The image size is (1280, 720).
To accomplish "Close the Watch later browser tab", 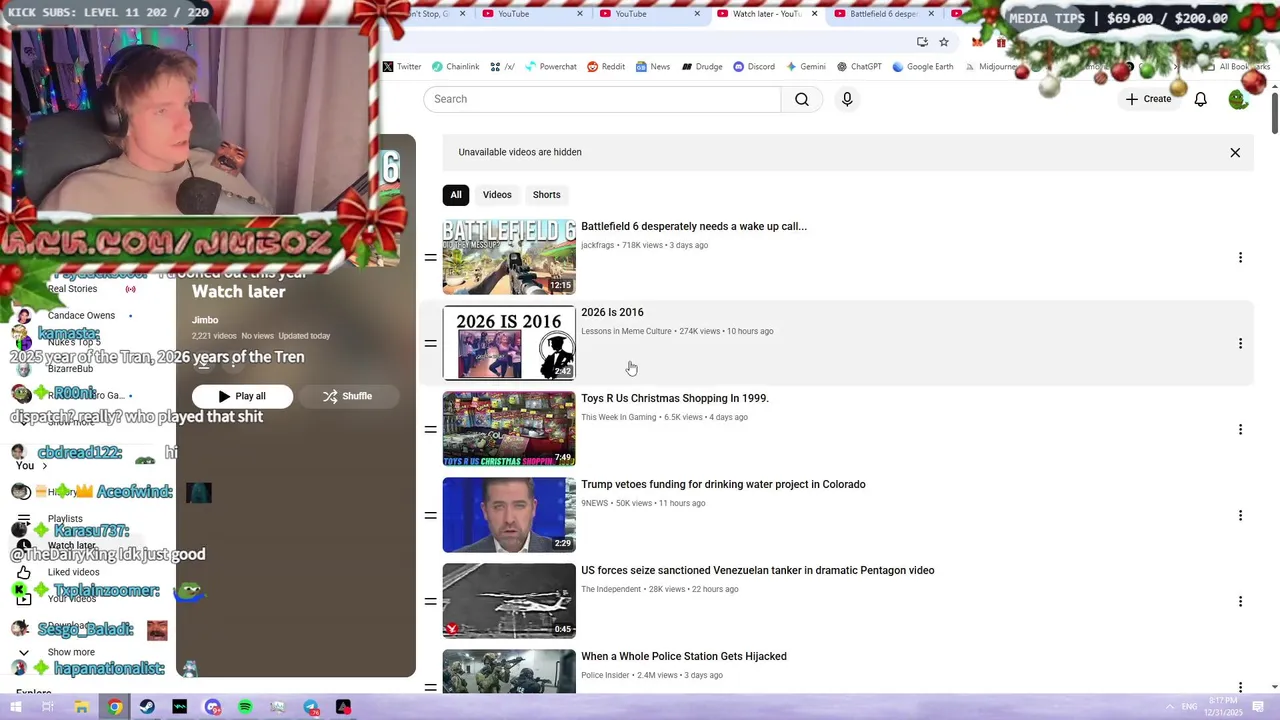I will [x=814, y=14].
